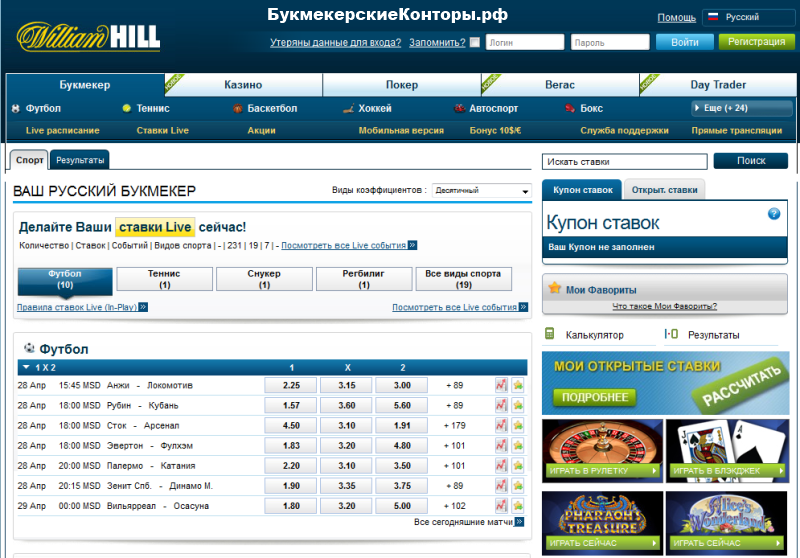Open statistics icon for Сток - Арсенал
The height and width of the screenshot is (558, 800).
pyautogui.click(x=501, y=425)
